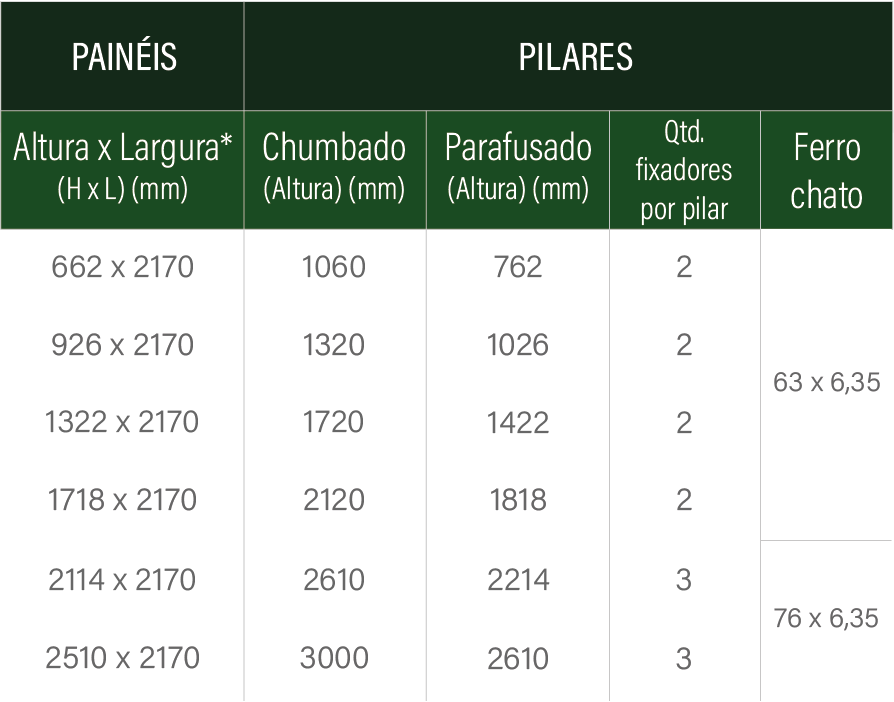Select panel size 926 x 2170
Image resolution: width=894 pixels, height=702 pixels.
[x=123, y=345]
